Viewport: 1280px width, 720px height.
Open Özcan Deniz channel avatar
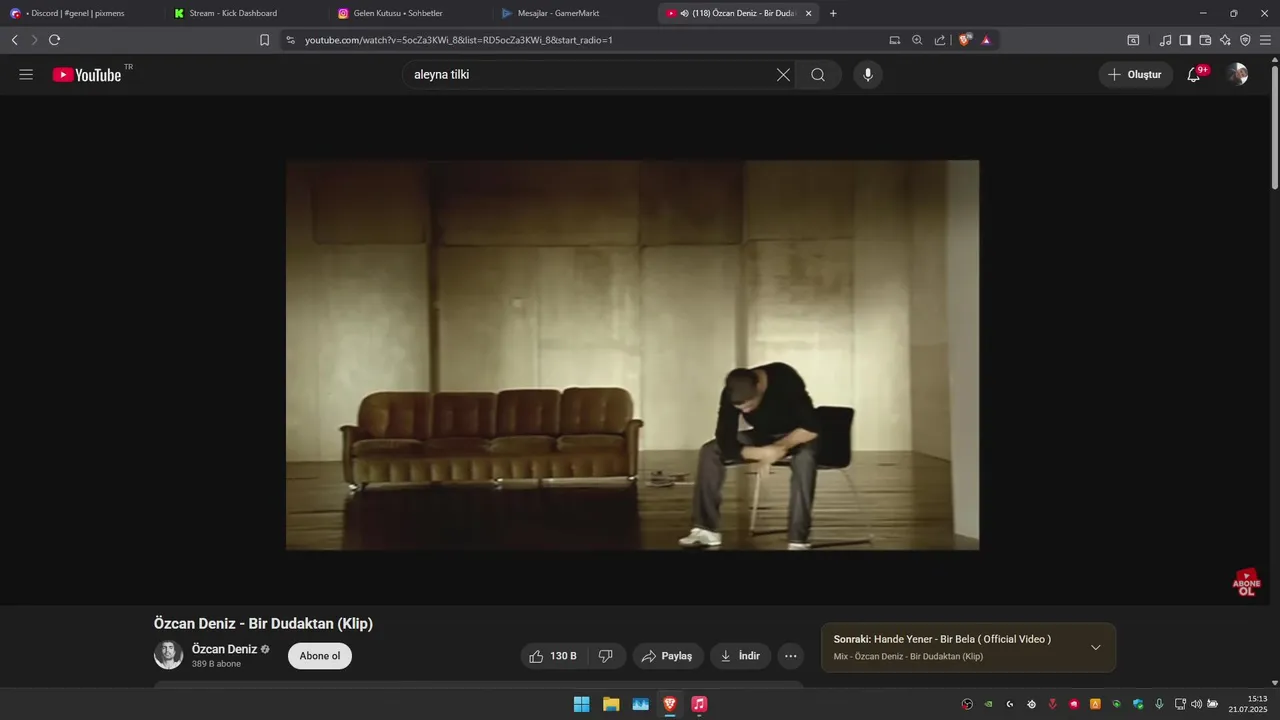[x=168, y=655]
